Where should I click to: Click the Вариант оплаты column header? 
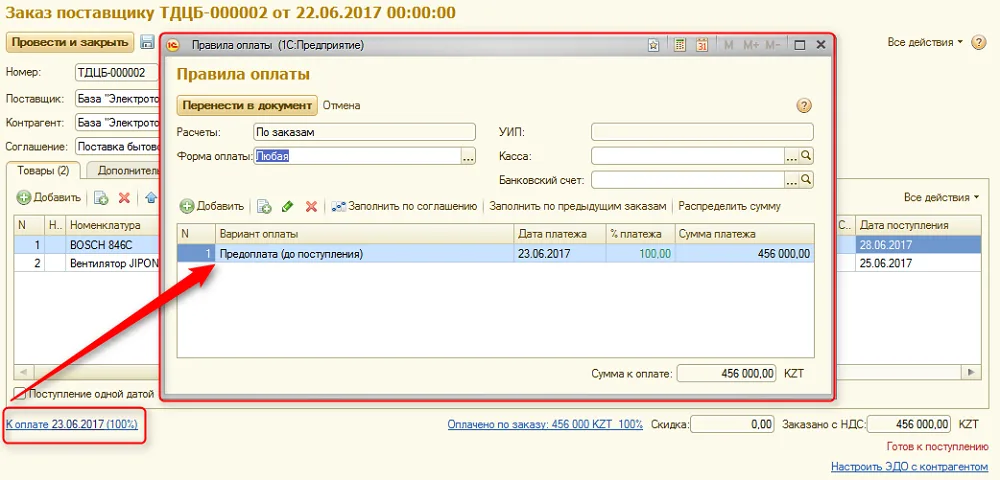tap(365, 234)
